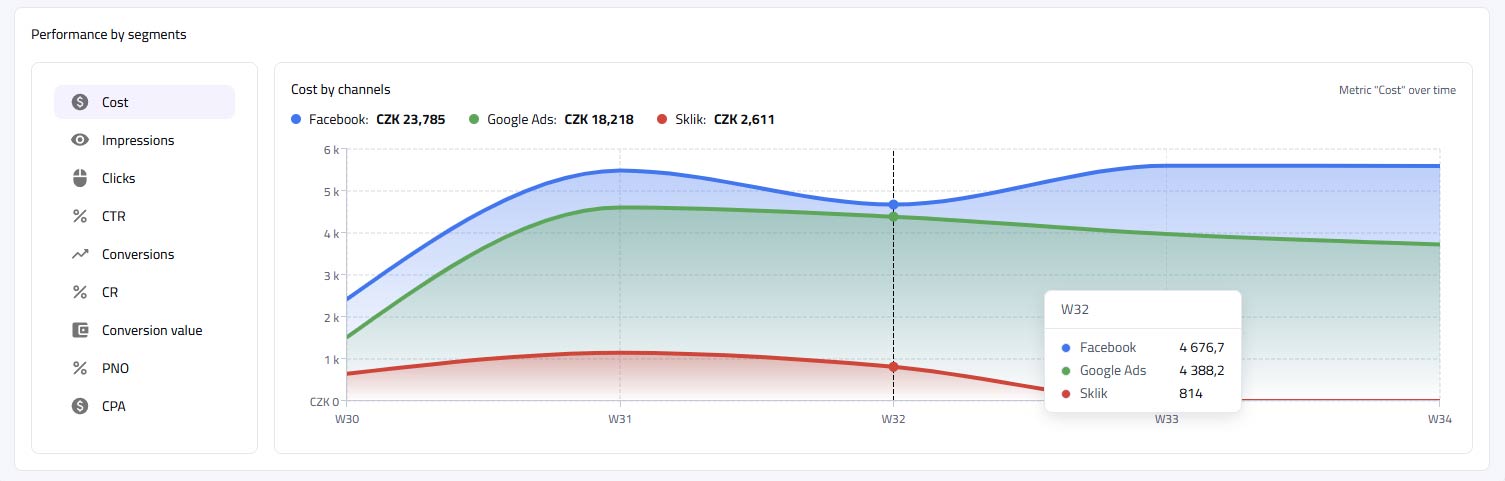Click the Impressions eye icon
1505x481 pixels.
tap(80, 140)
